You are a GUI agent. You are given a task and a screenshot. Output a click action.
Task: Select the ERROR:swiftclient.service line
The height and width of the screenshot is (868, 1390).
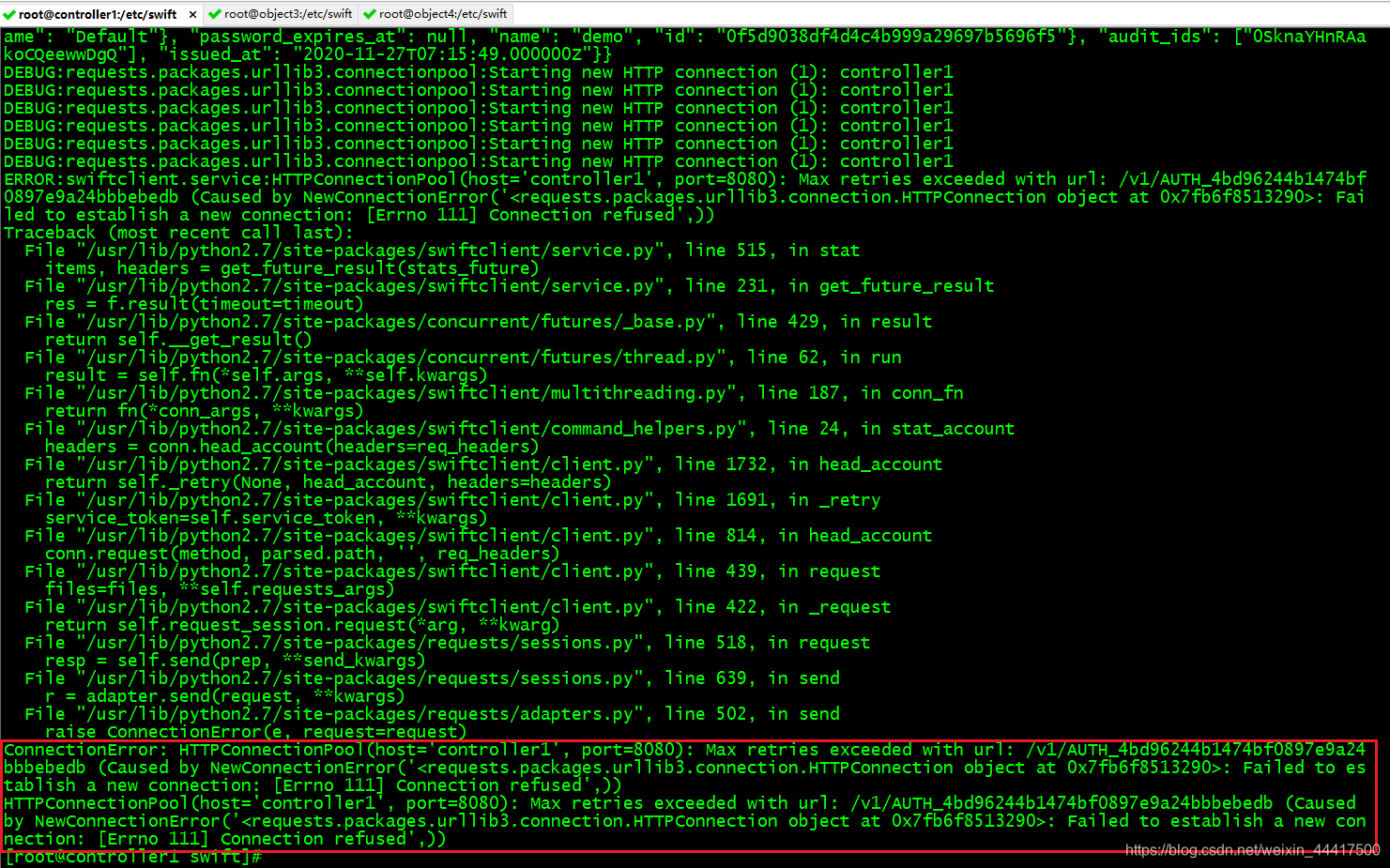[x=685, y=179]
